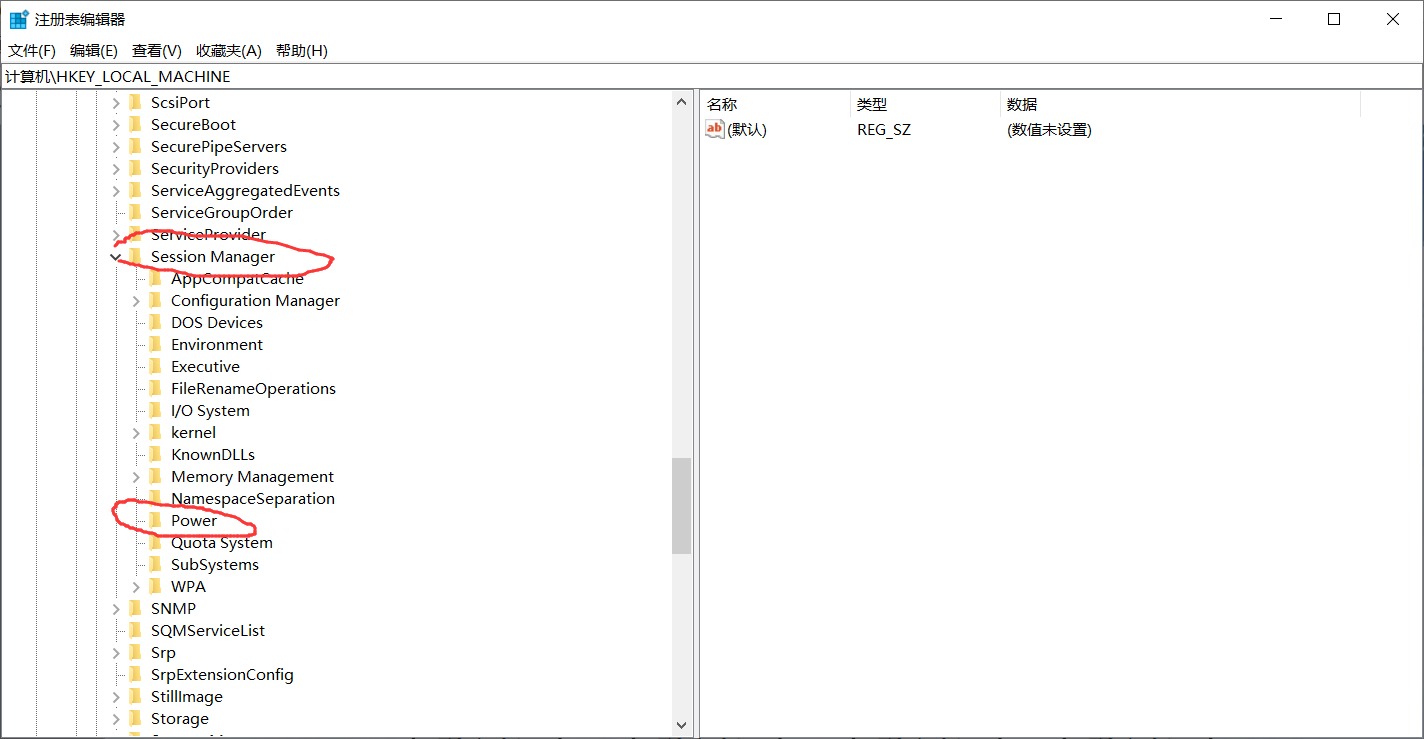Click the SQMServiceList folder icon
The image size is (1424, 739).
pos(135,630)
